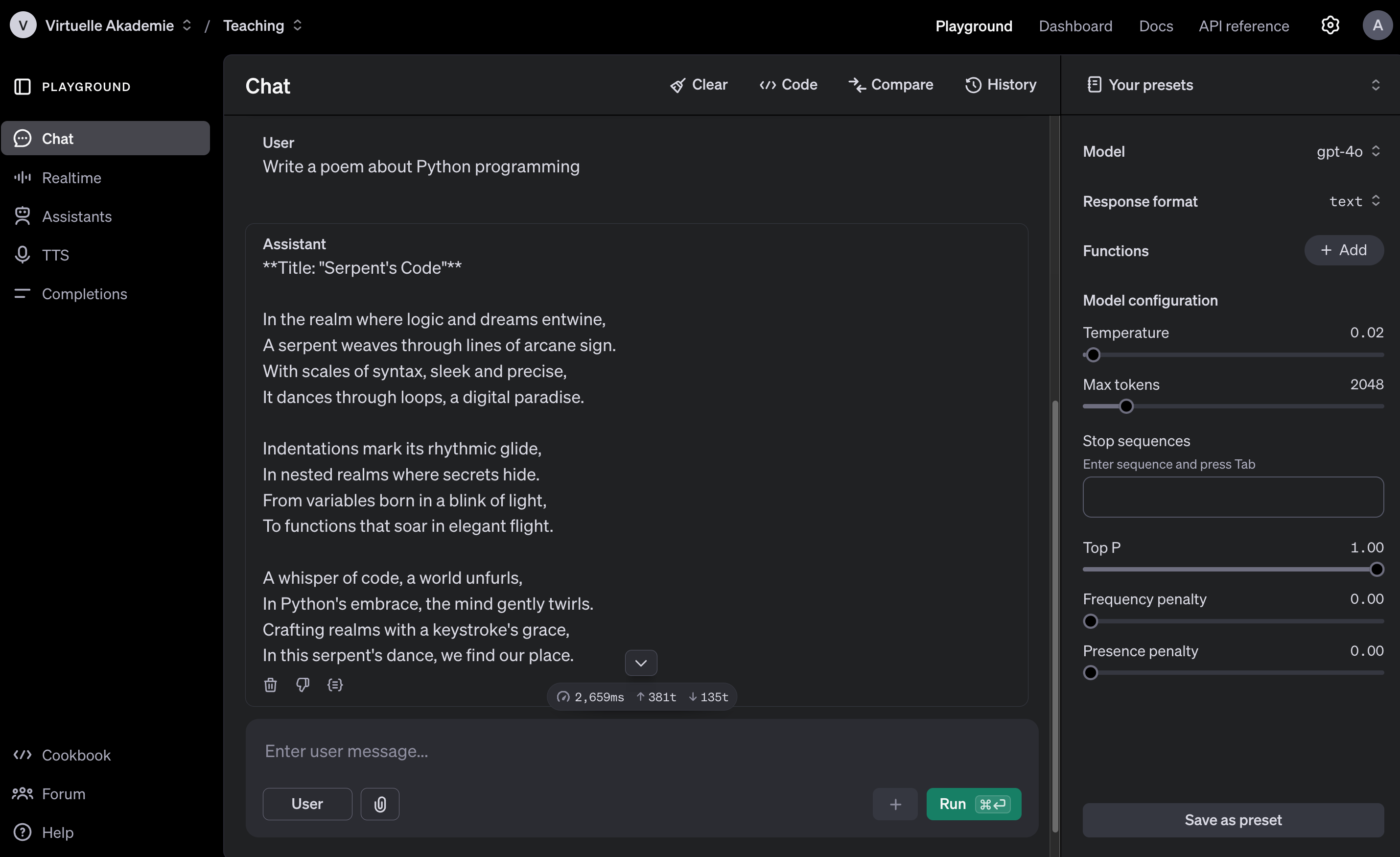Open the Realtime sidebar item

tap(71, 178)
